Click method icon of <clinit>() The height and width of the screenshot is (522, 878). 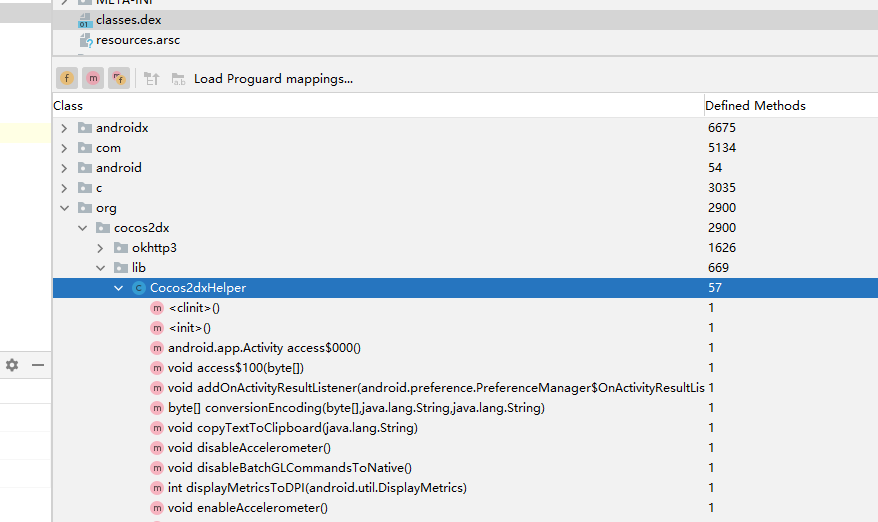pyautogui.click(x=157, y=308)
